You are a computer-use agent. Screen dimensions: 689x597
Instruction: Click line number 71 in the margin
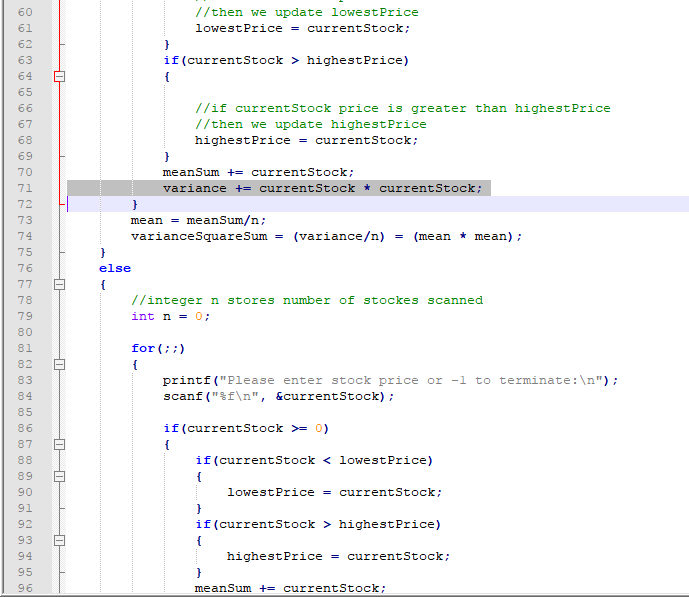point(25,188)
